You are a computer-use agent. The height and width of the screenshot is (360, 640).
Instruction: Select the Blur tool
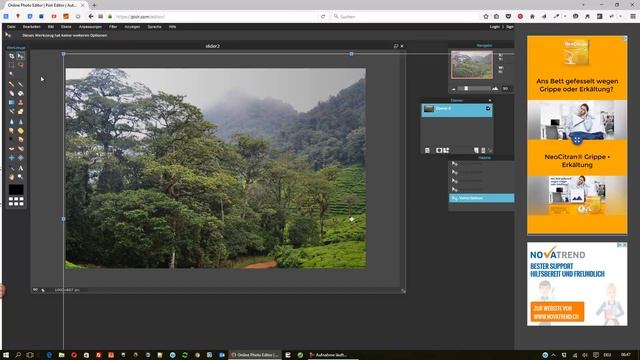(x=11, y=122)
